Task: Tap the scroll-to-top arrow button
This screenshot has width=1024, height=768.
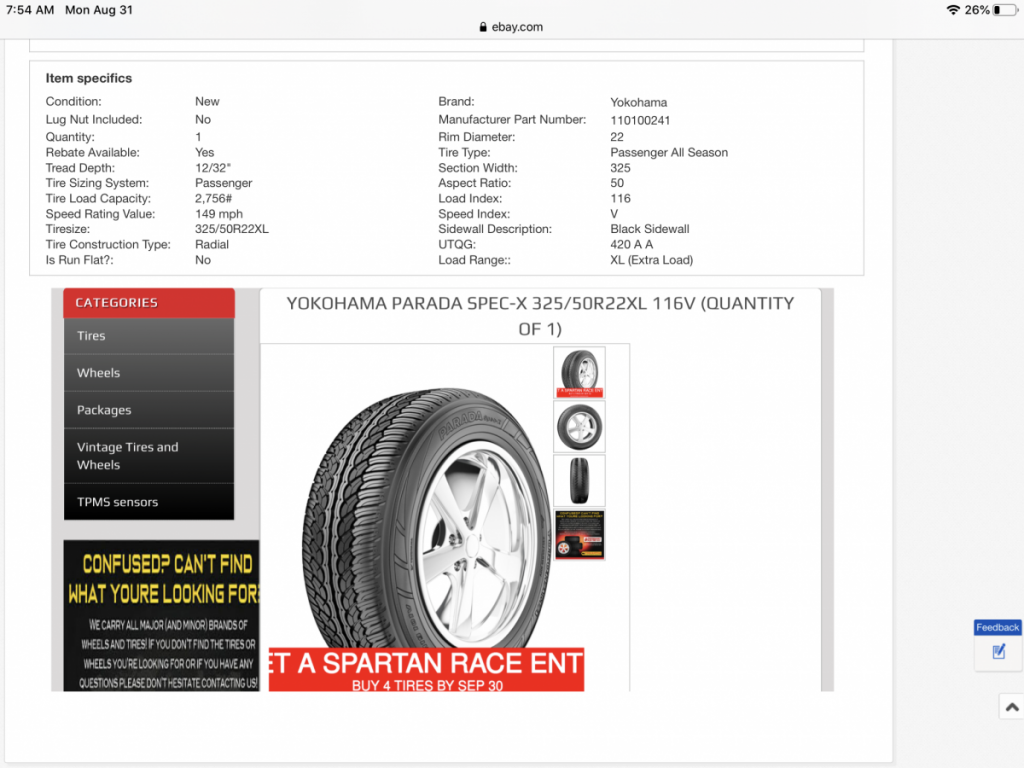Action: pyautogui.click(x=1012, y=707)
